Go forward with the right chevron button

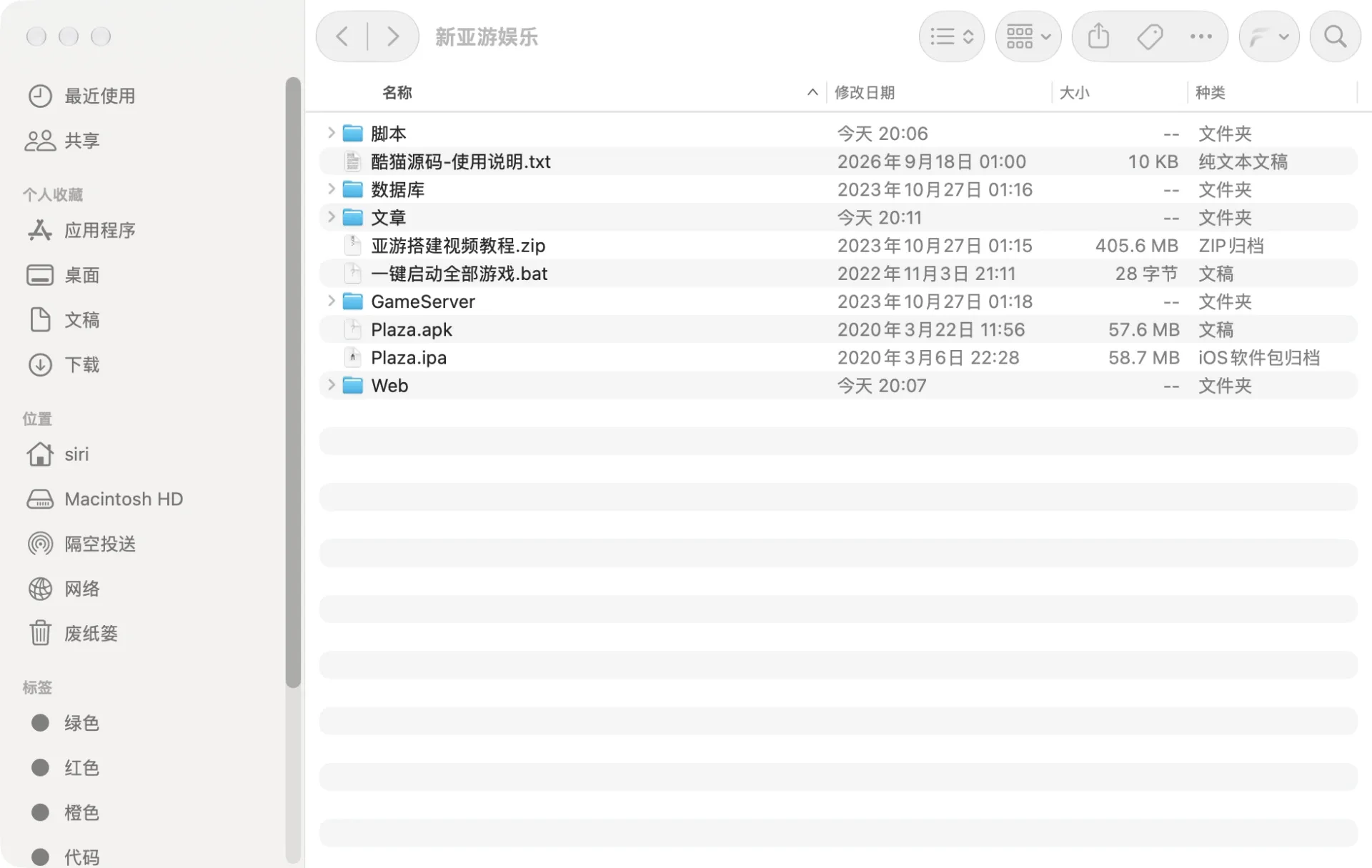coord(392,36)
